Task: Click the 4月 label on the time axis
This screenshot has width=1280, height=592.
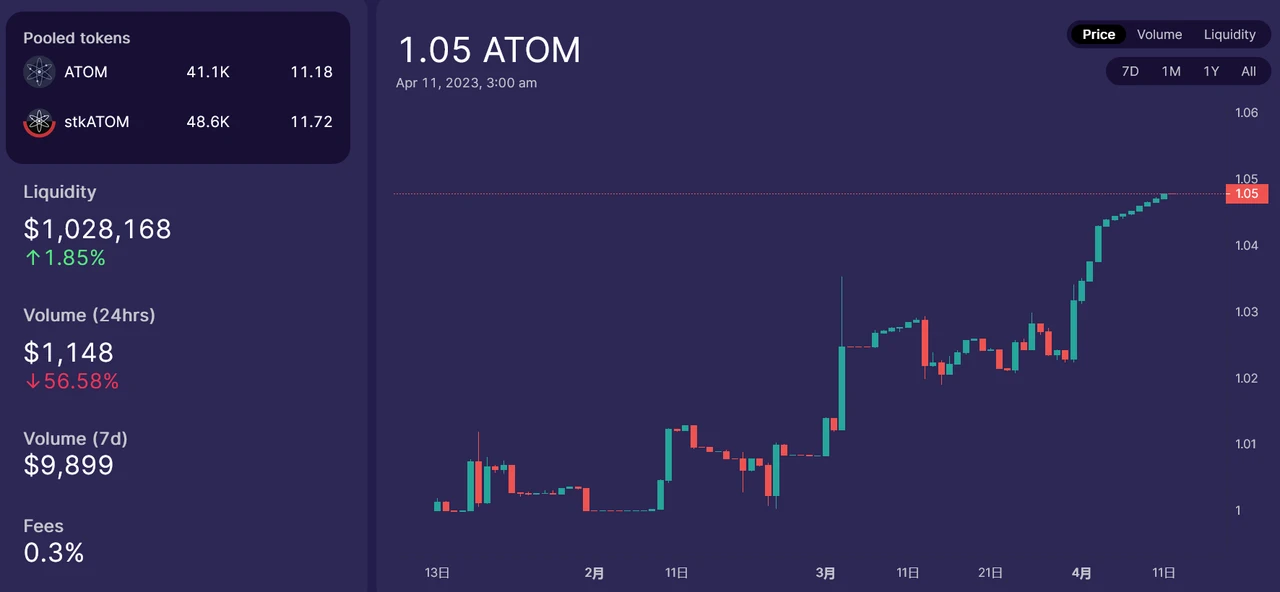Action: point(1081,572)
